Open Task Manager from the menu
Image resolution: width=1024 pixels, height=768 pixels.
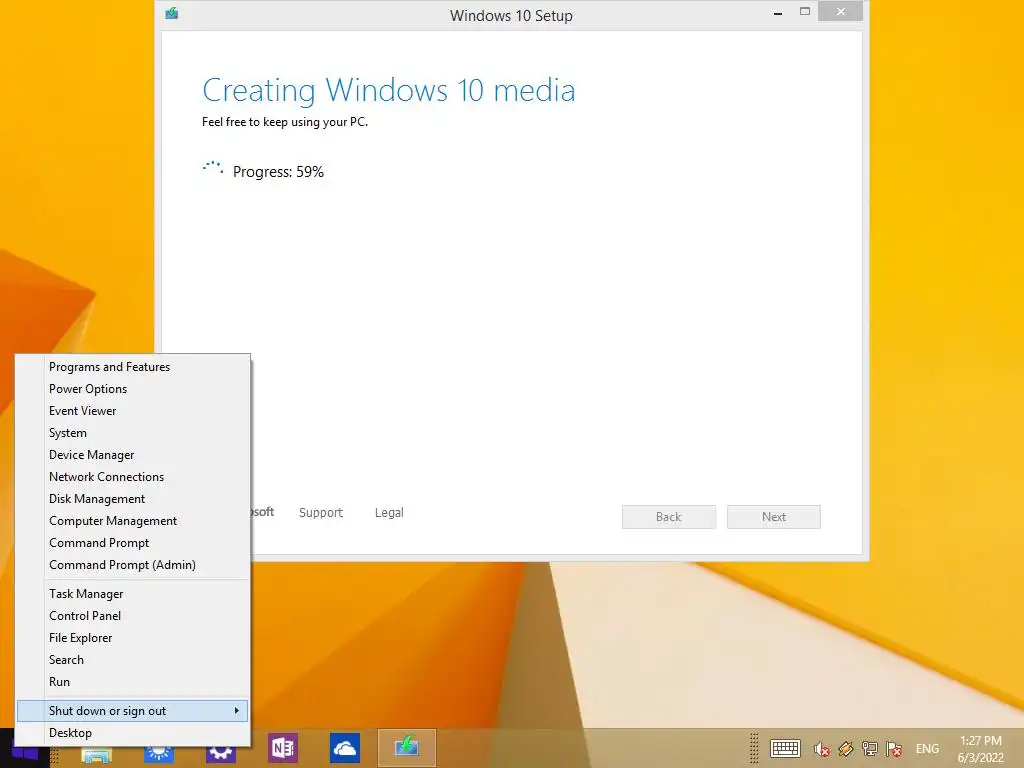[133, 594]
